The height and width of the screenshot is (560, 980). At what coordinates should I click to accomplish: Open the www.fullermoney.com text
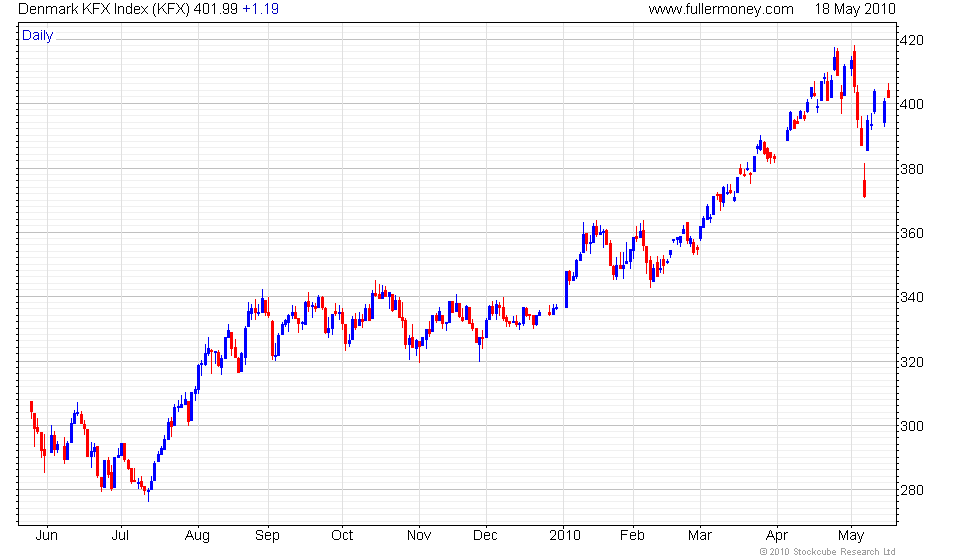tap(721, 9)
